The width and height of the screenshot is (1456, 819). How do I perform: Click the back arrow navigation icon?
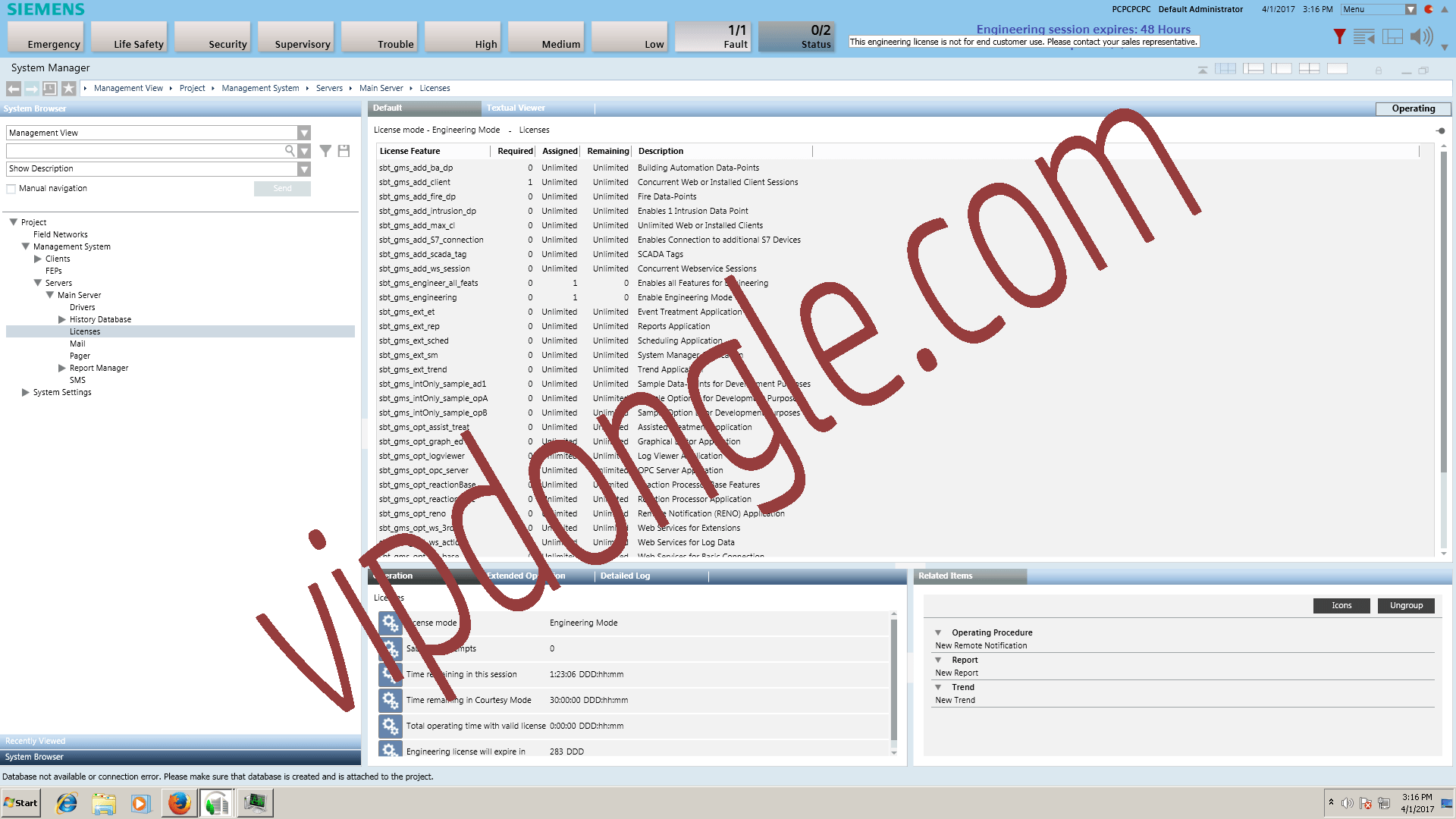click(14, 89)
